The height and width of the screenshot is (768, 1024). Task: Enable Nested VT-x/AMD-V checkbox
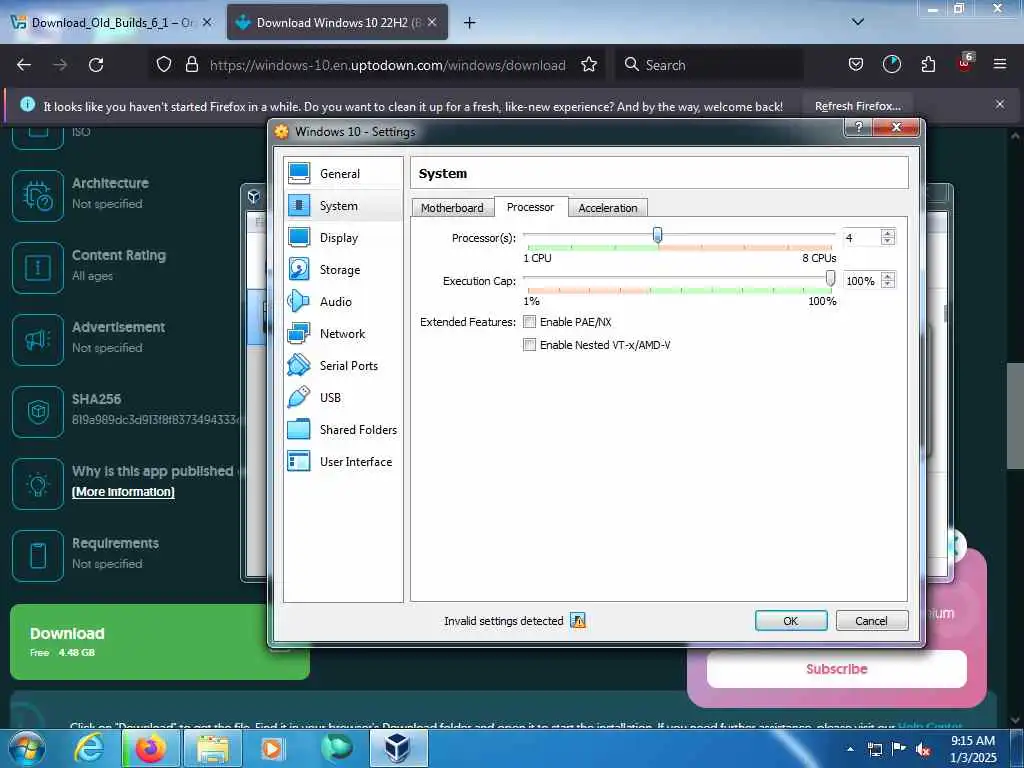click(x=530, y=345)
